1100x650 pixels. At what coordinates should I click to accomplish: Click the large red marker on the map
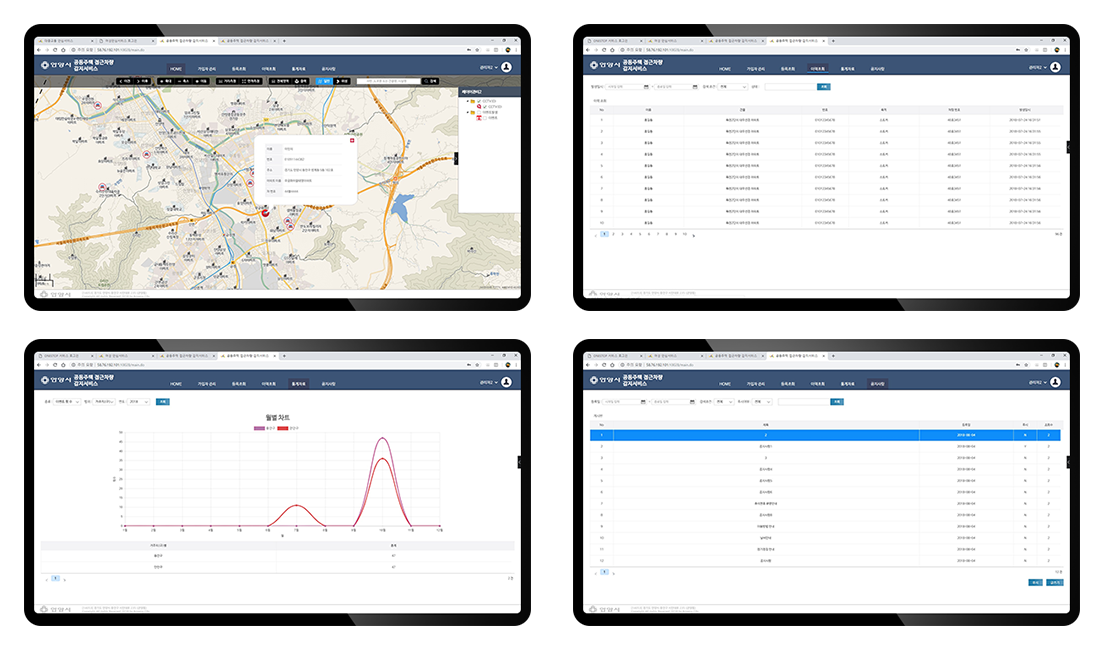click(265, 211)
